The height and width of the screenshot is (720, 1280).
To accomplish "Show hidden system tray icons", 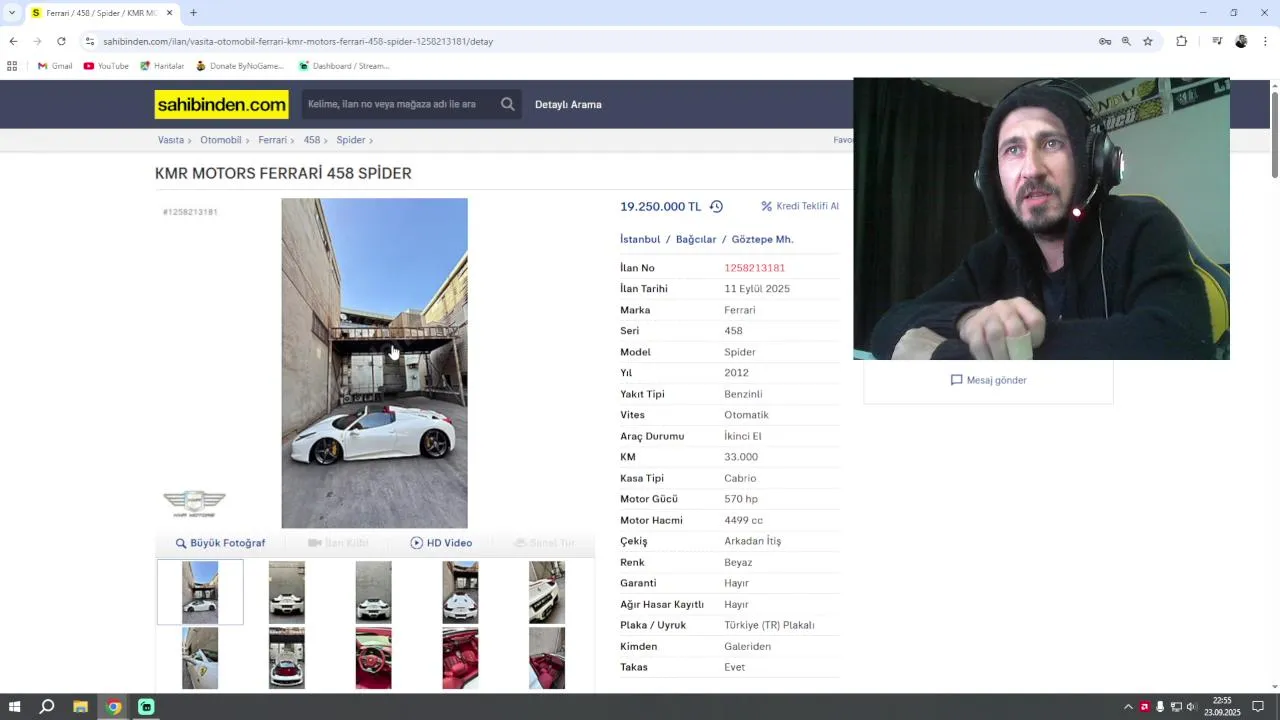I will [1128, 707].
